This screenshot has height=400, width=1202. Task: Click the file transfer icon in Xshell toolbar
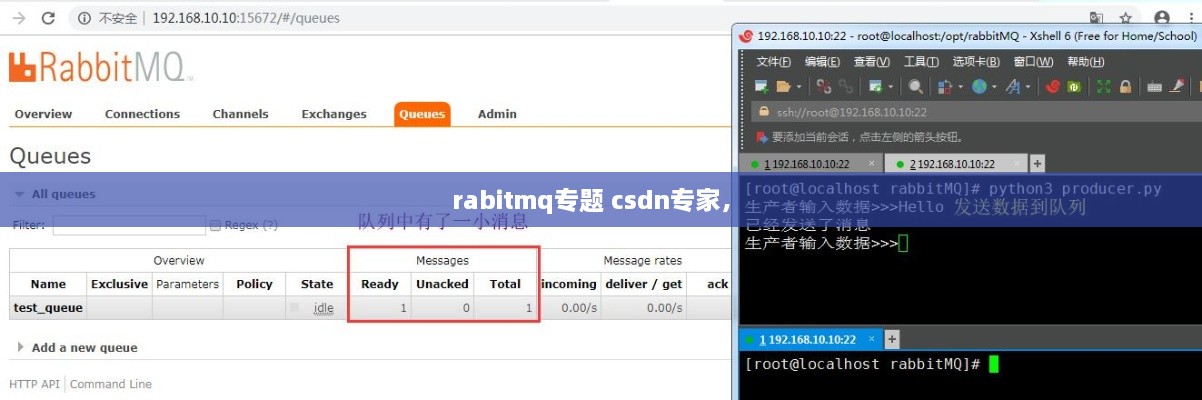coord(945,87)
